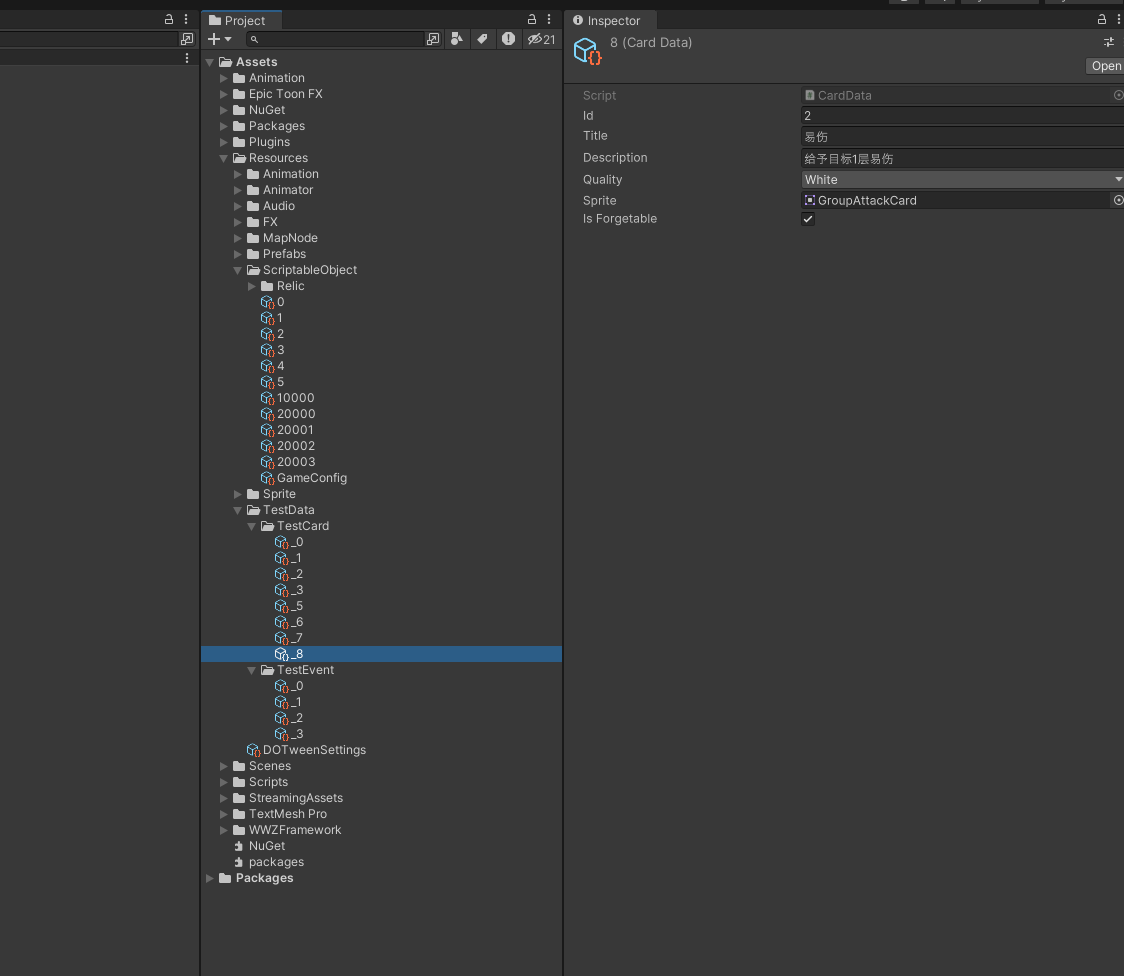The image size is (1124, 976).
Task: Toggle hidden packages visibility showing 21
Action: tap(541, 39)
